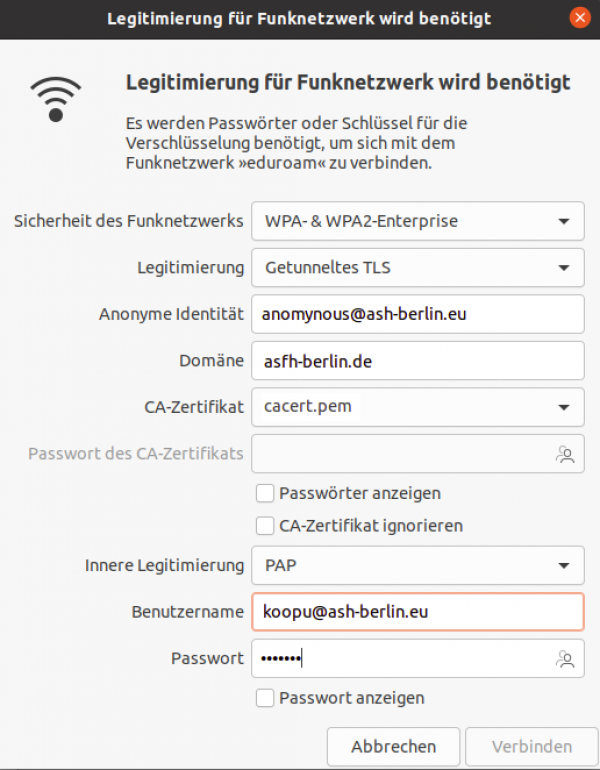Select the Benutzername input field
Viewport: 600px width, 770px height.
point(418,612)
